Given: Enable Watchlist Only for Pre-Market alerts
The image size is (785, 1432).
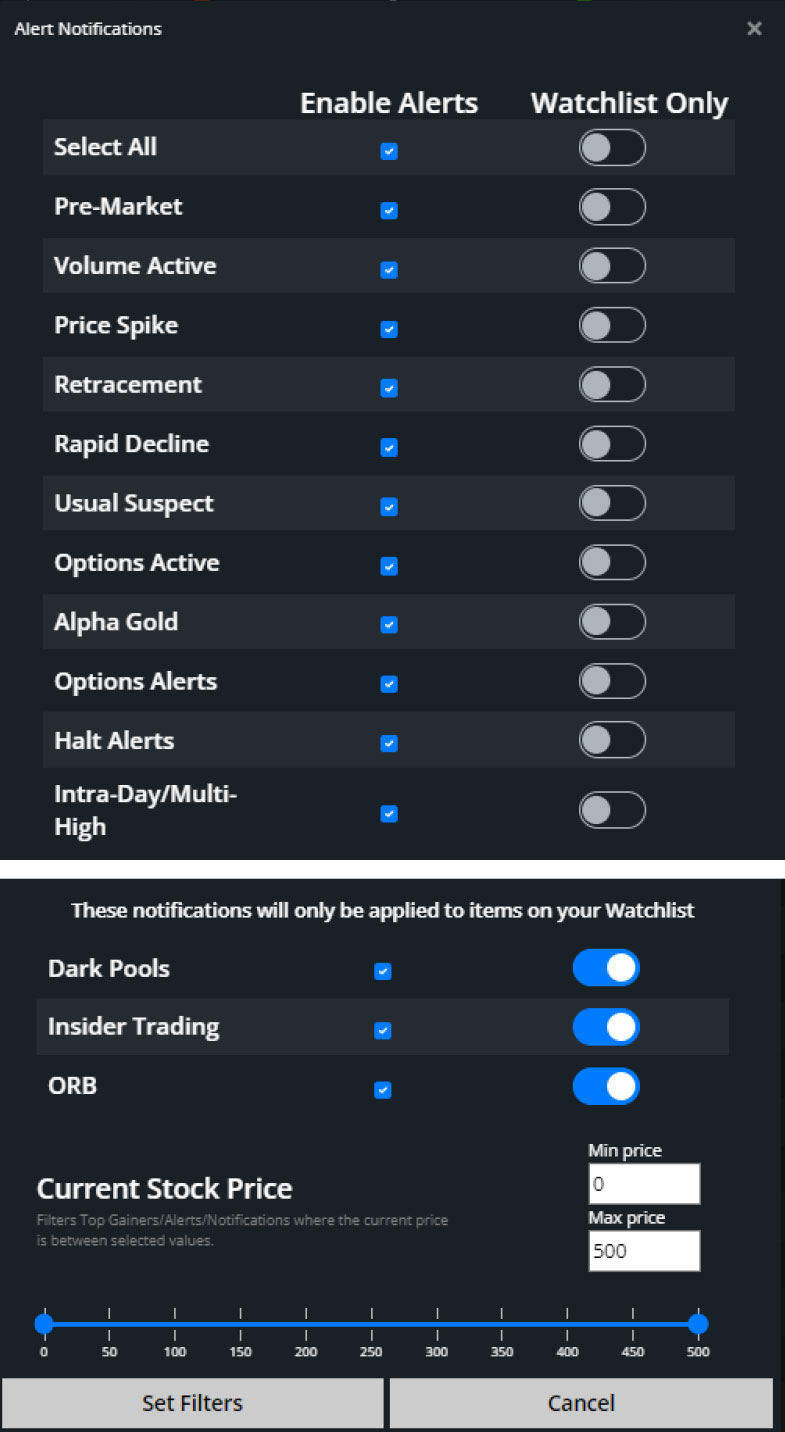Looking at the screenshot, I should tap(612, 207).
